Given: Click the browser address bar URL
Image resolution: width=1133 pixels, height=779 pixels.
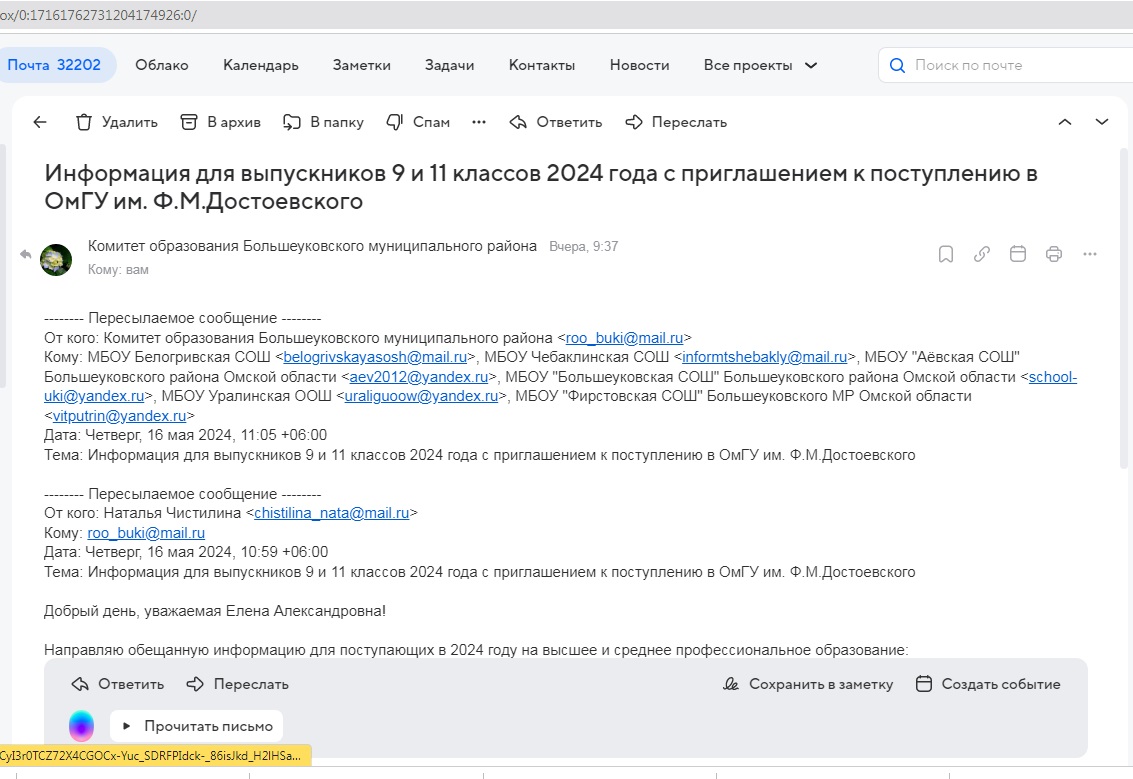Looking at the screenshot, I should [x=98, y=14].
